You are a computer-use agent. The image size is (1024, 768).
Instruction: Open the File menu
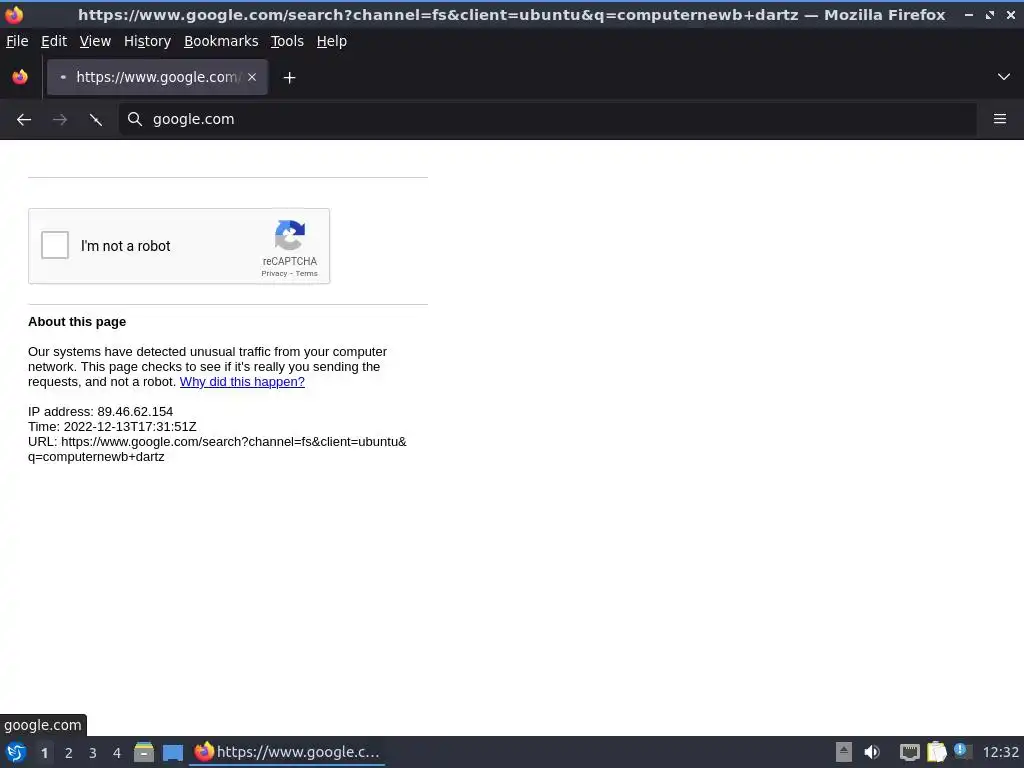[x=17, y=41]
